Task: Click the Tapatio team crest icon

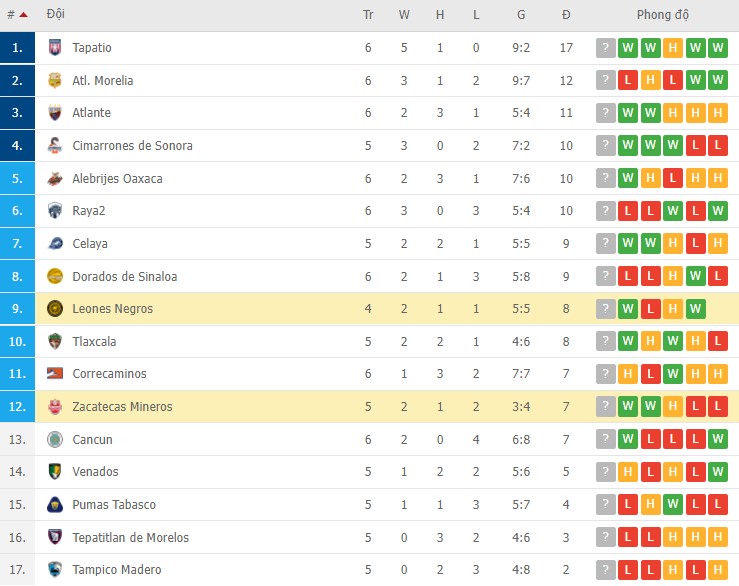Action: point(55,48)
